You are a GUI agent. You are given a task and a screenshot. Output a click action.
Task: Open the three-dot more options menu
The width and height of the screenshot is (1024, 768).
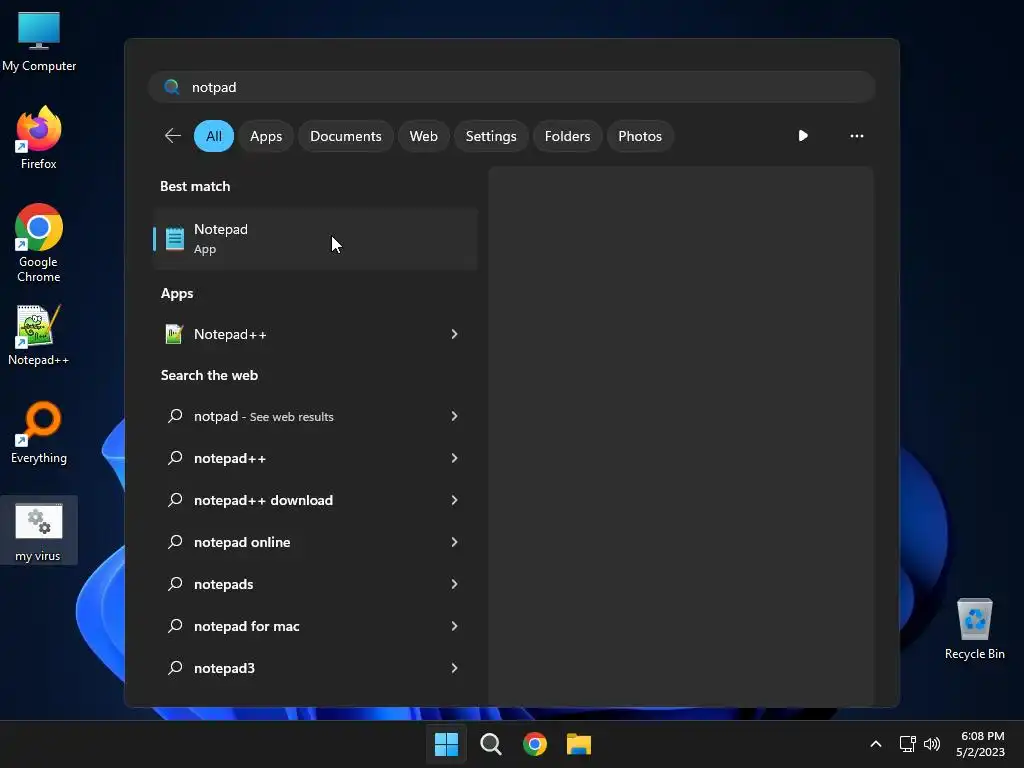click(857, 136)
